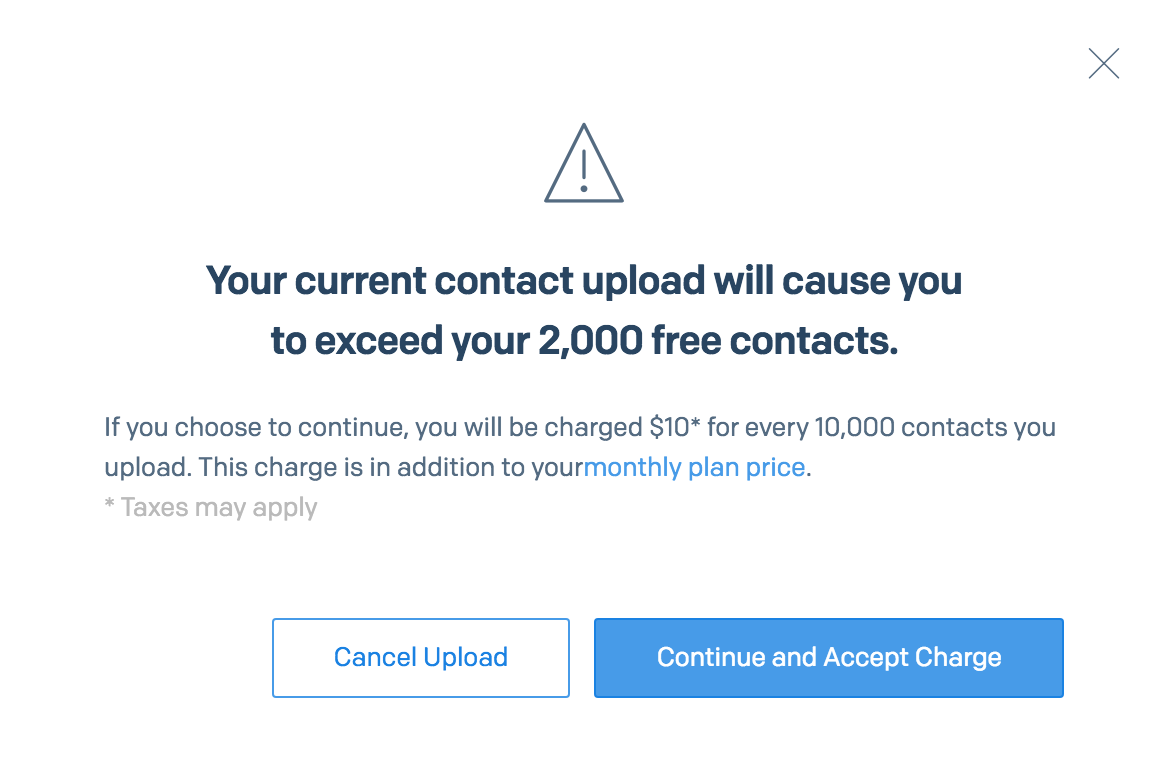This screenshot has width=1165, height=779.
Task: Click the Taxes may apply footnote
Action: coord(211,508)
